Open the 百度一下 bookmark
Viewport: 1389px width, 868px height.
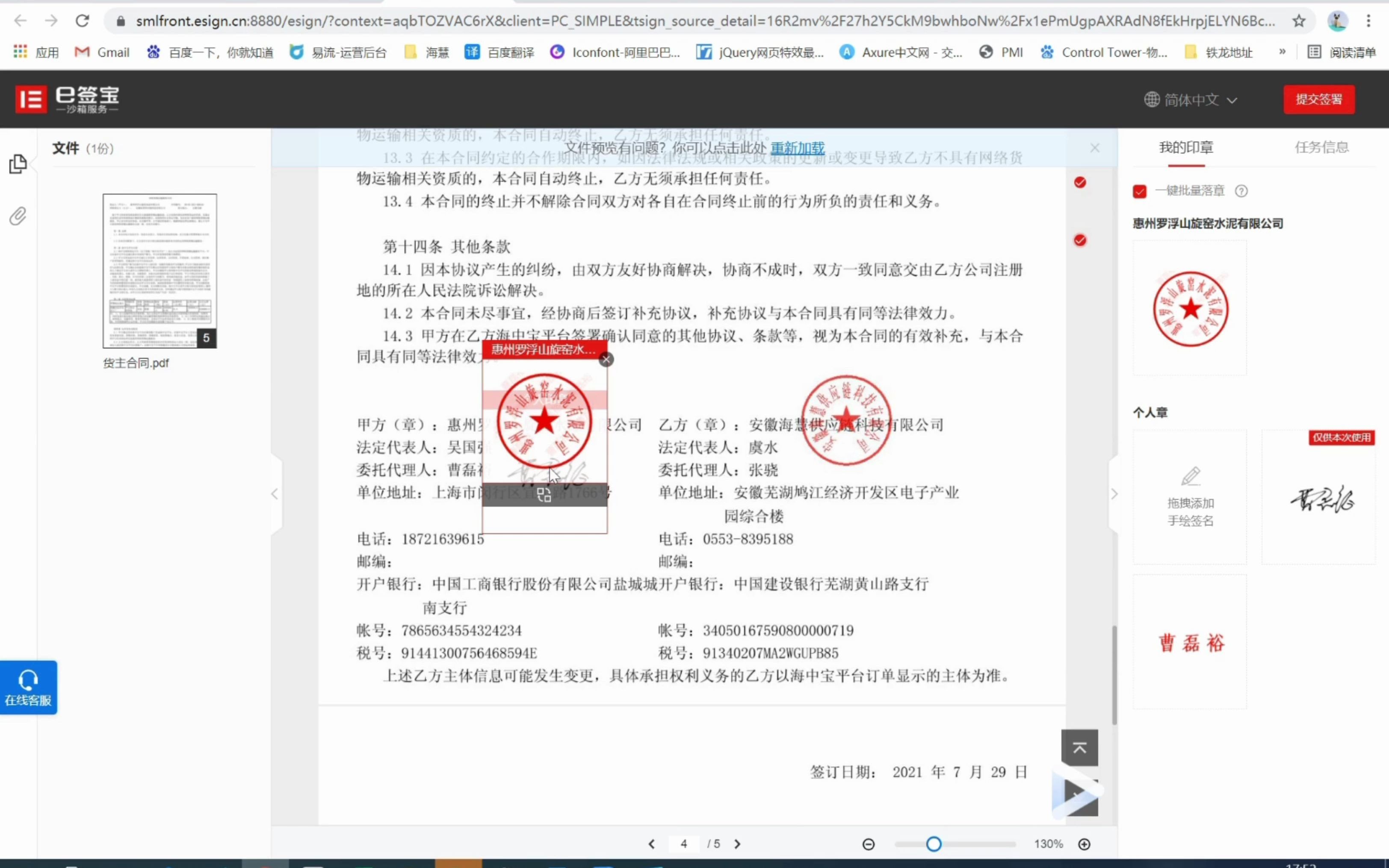click(x=210, y=52)
